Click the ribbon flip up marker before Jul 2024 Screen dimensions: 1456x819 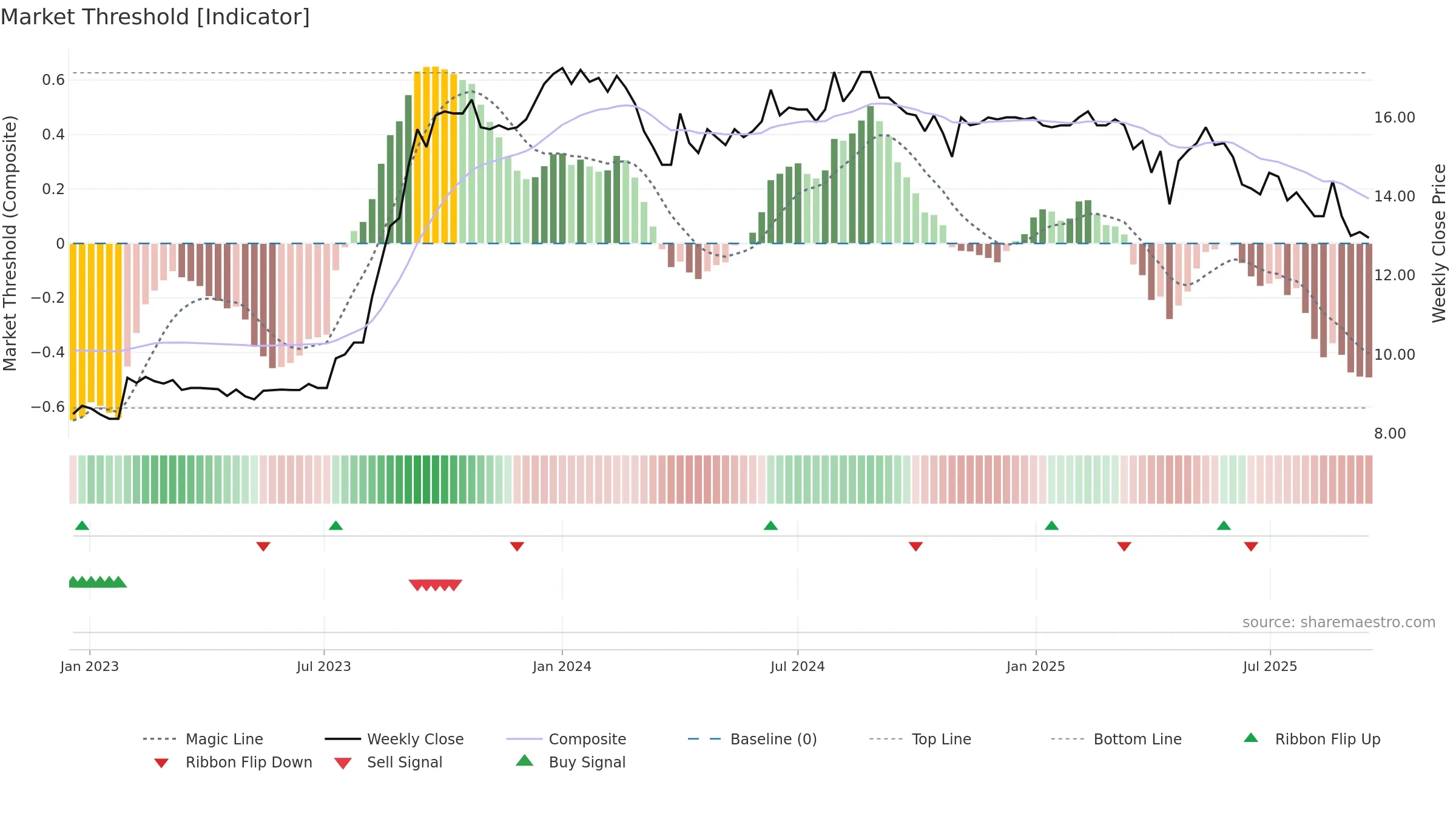(x=770, y=525)
